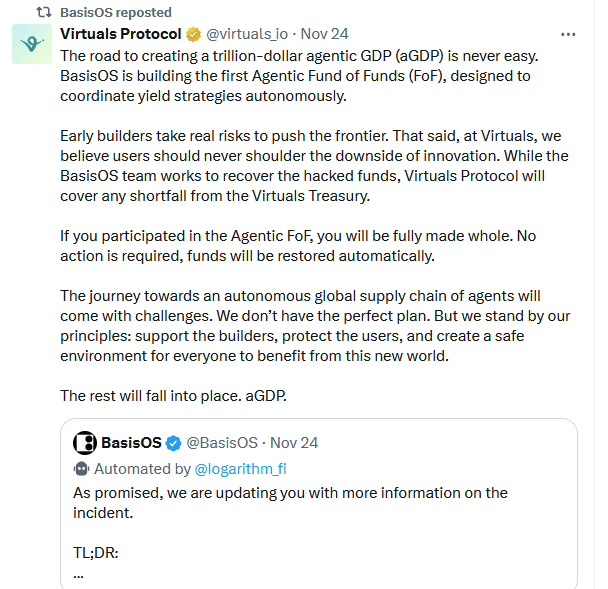608x589 pixels.
Task: Click the "TL;DR:" line in quoted post
Action: [96, 552]
